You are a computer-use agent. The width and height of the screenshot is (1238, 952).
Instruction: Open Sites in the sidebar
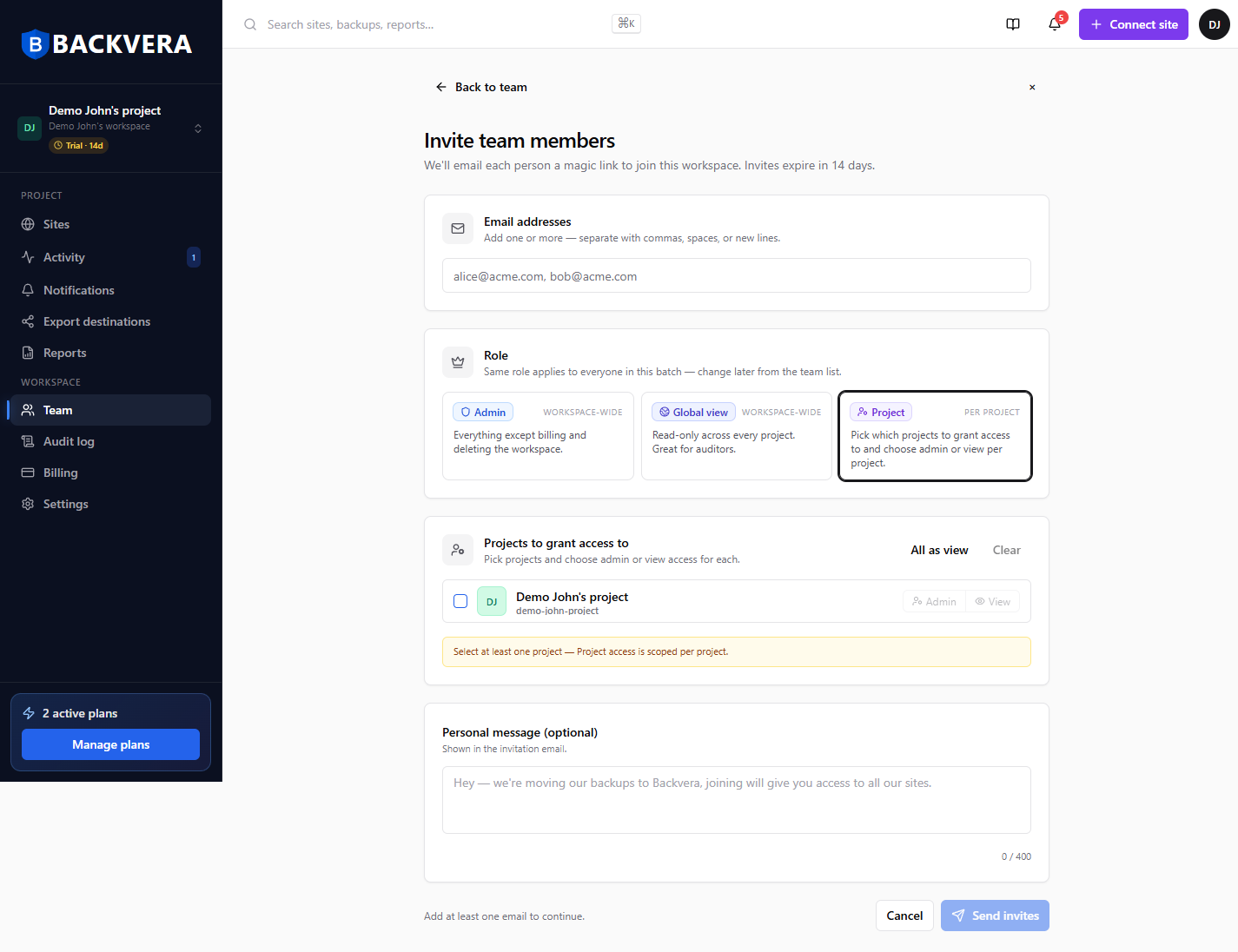111,224
